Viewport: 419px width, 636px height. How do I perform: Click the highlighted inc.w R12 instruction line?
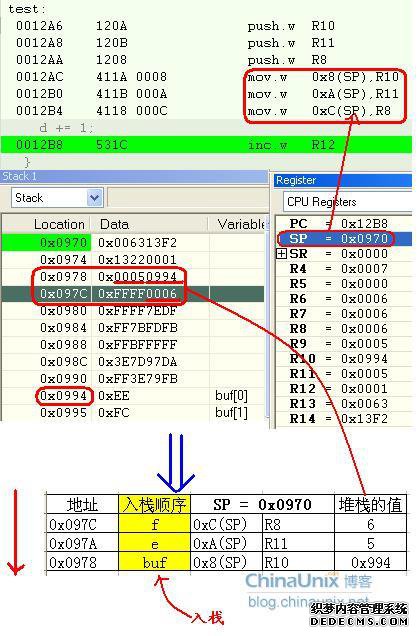point(206,145)
